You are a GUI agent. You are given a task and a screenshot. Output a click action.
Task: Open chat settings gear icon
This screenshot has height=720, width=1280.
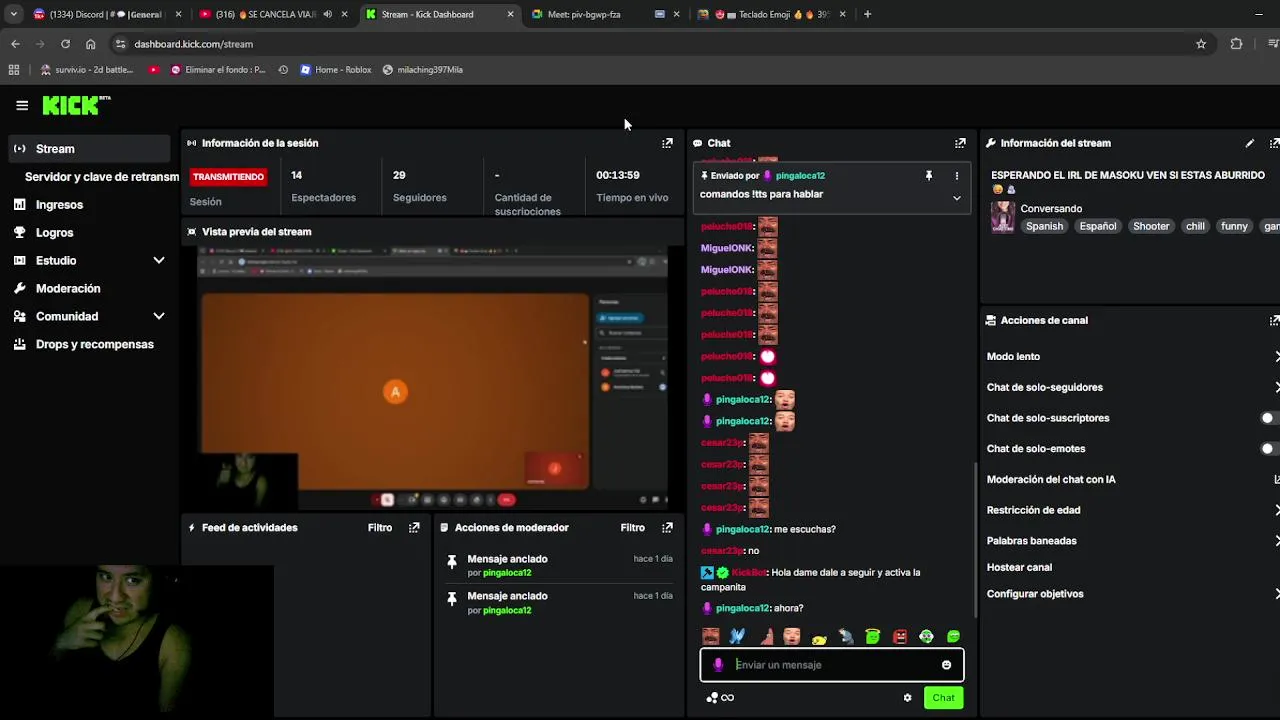pyautogui.click(x=907, y=698)
